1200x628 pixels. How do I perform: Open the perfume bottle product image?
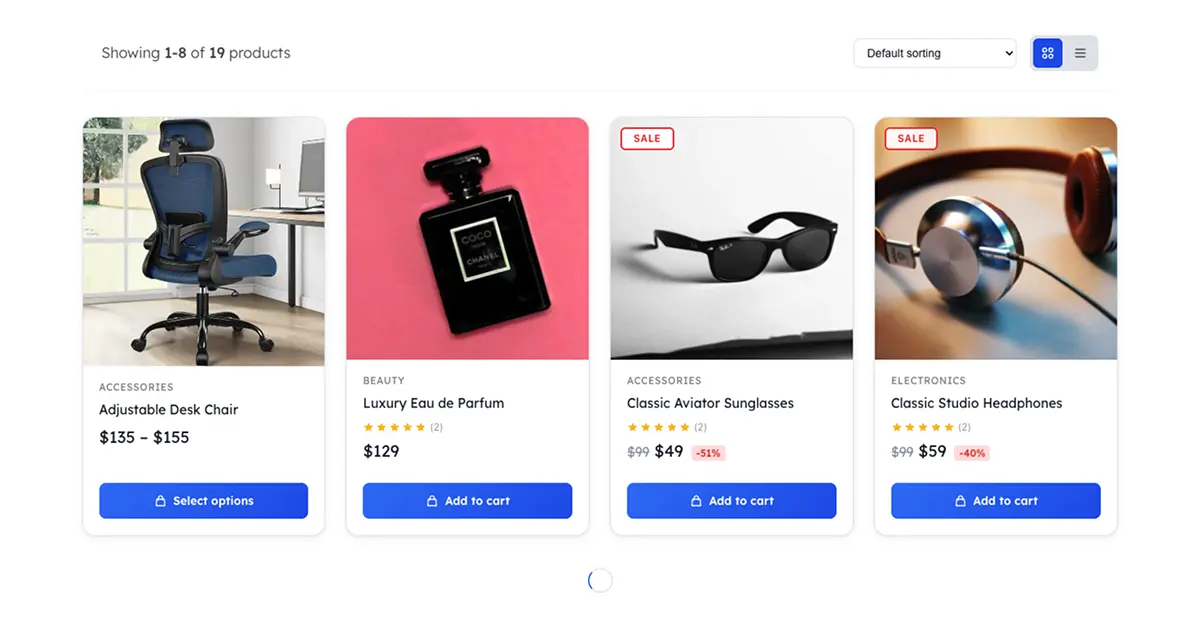coord(467,239)
